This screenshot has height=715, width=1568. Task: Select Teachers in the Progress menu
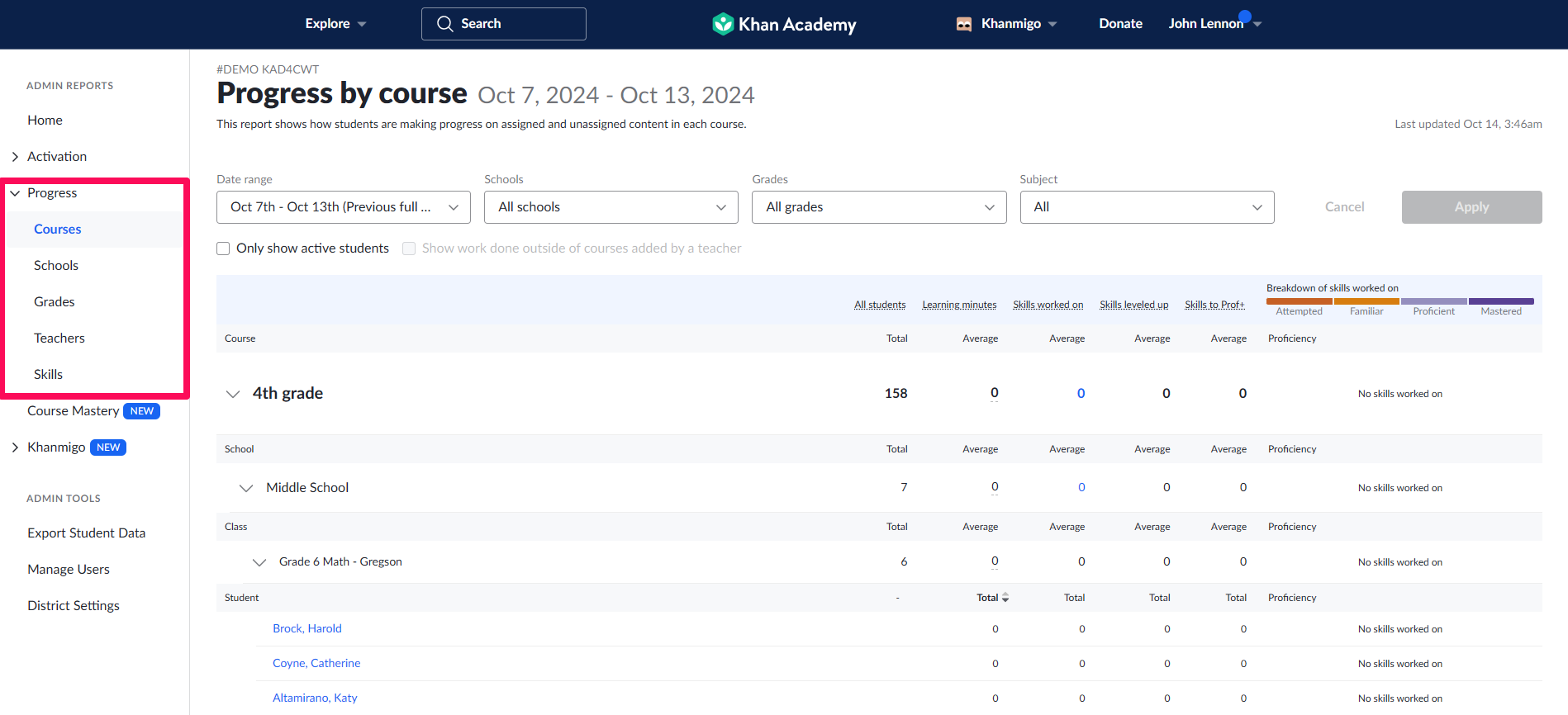point(59,339)
